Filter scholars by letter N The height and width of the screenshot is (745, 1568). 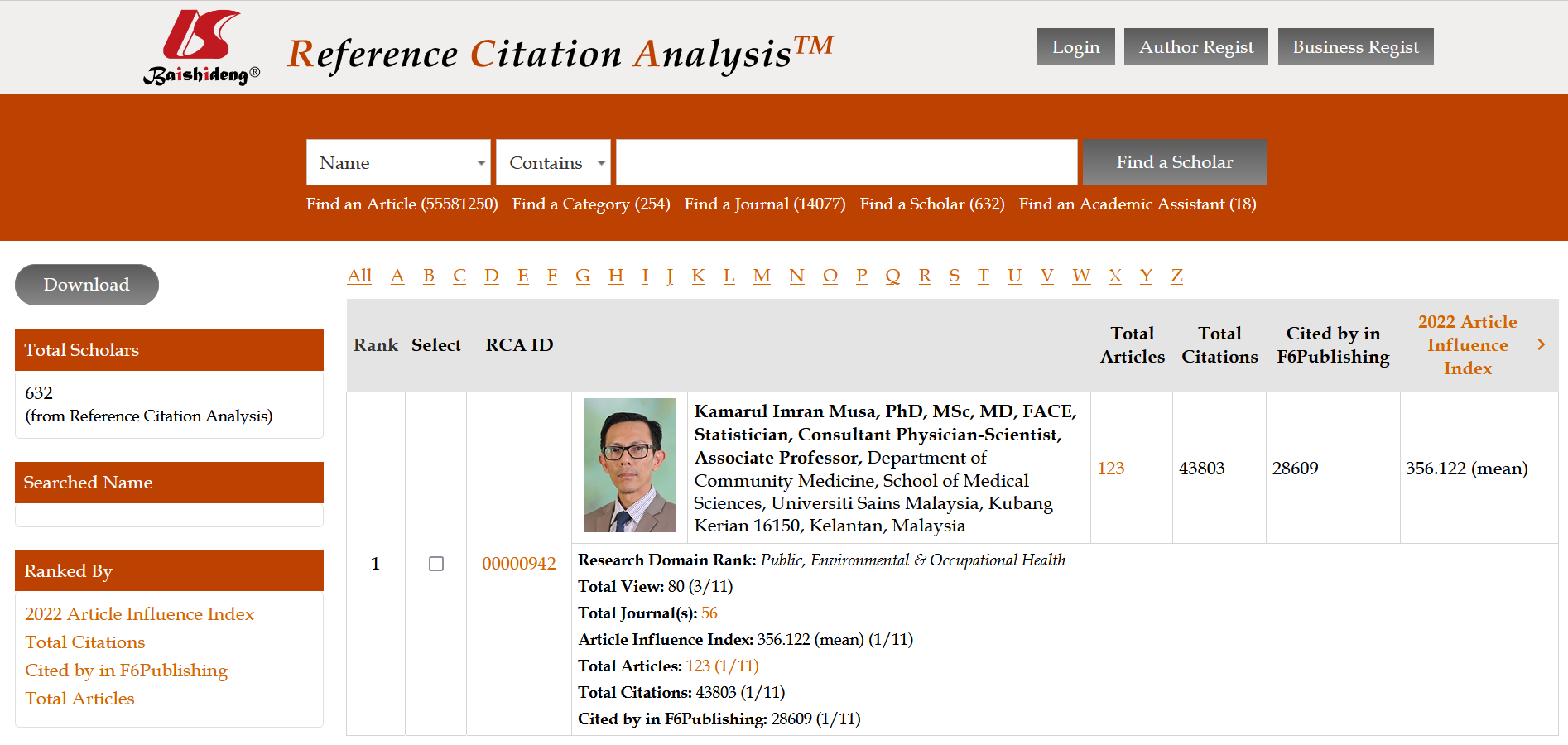click(x=796, y=276)
